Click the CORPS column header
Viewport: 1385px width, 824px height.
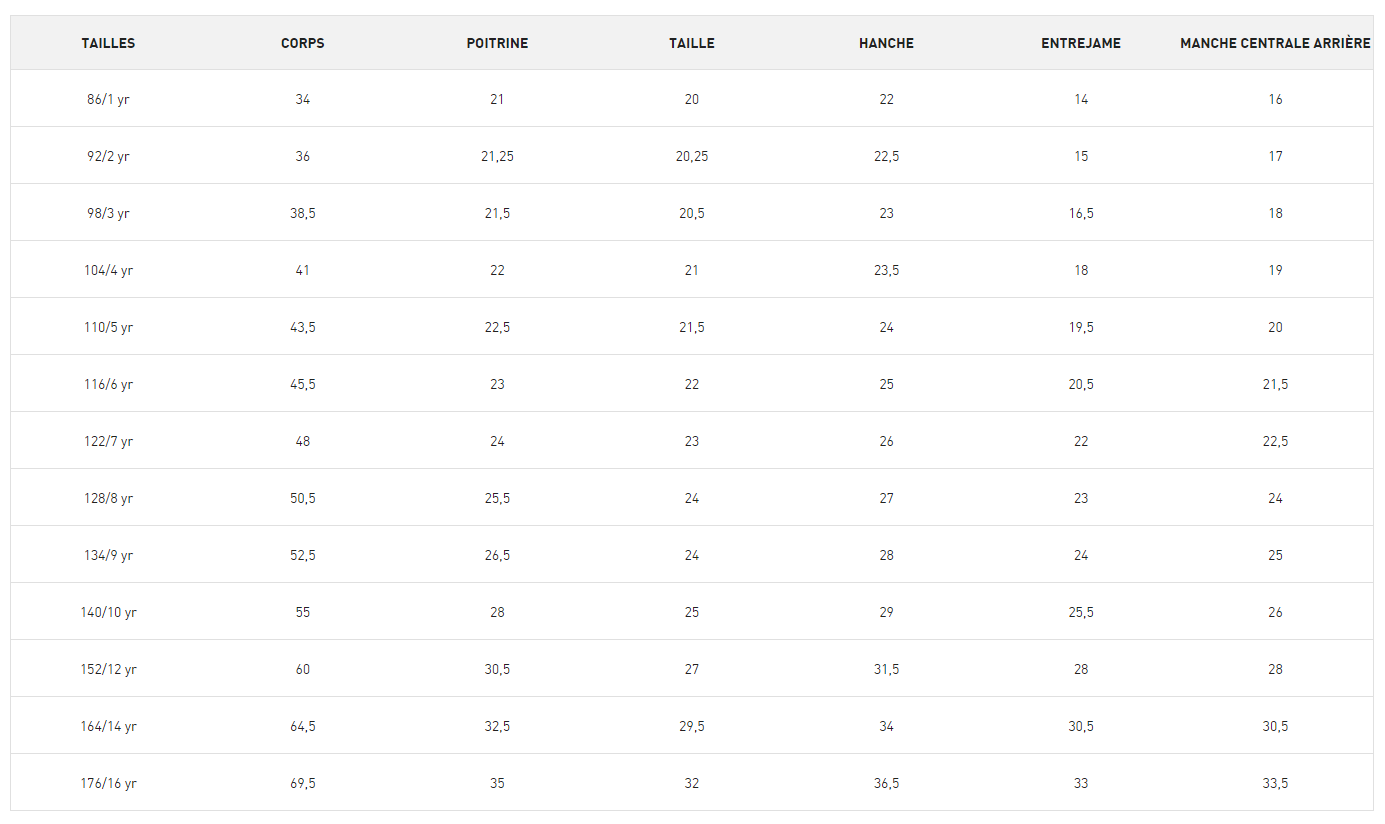303,43
